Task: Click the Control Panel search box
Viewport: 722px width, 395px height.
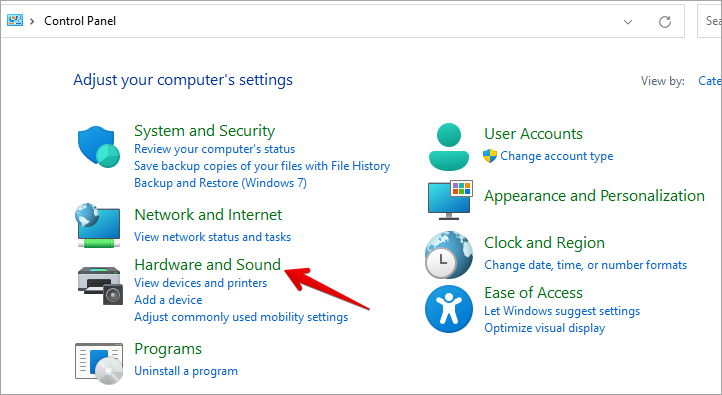Action: pos(710,21)
